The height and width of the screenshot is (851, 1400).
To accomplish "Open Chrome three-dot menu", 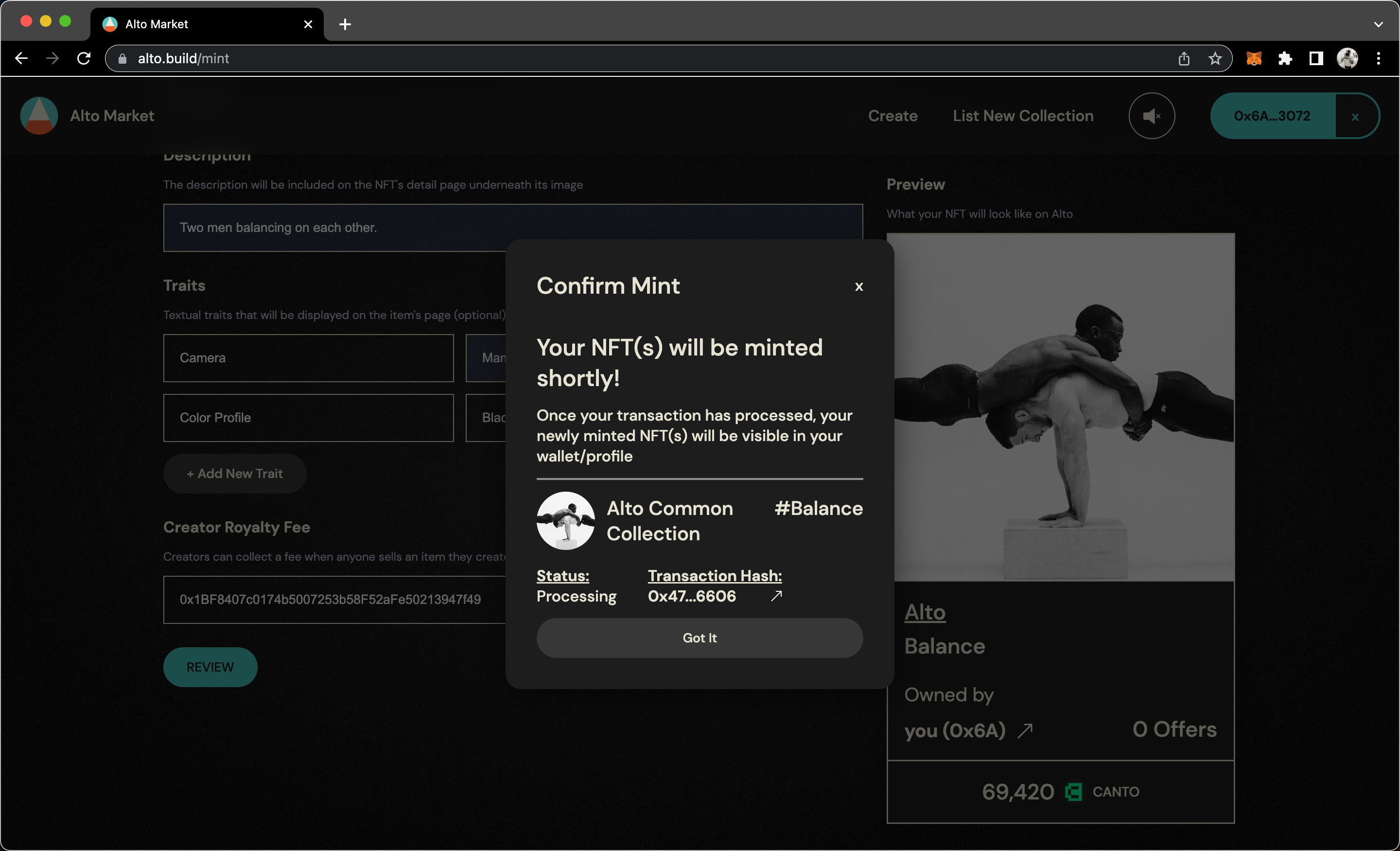I will pyautogui.click(x=1379, y=58).
